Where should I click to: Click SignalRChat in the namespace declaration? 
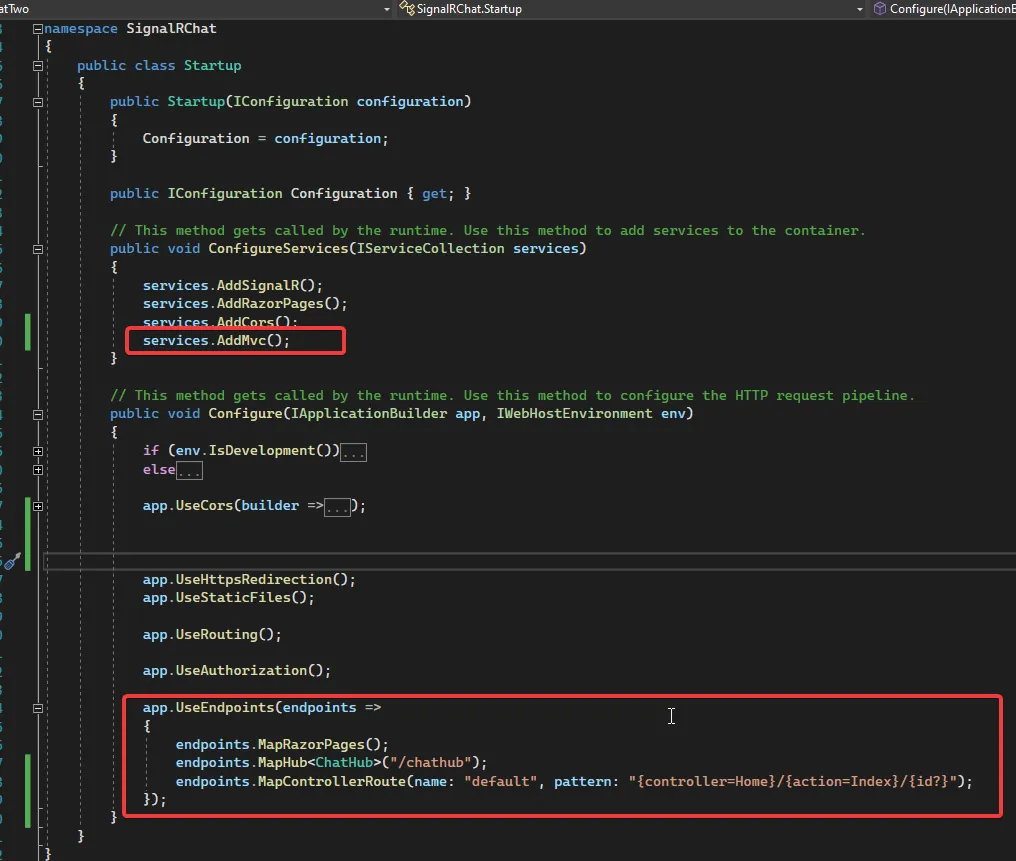tap(171, 29)
